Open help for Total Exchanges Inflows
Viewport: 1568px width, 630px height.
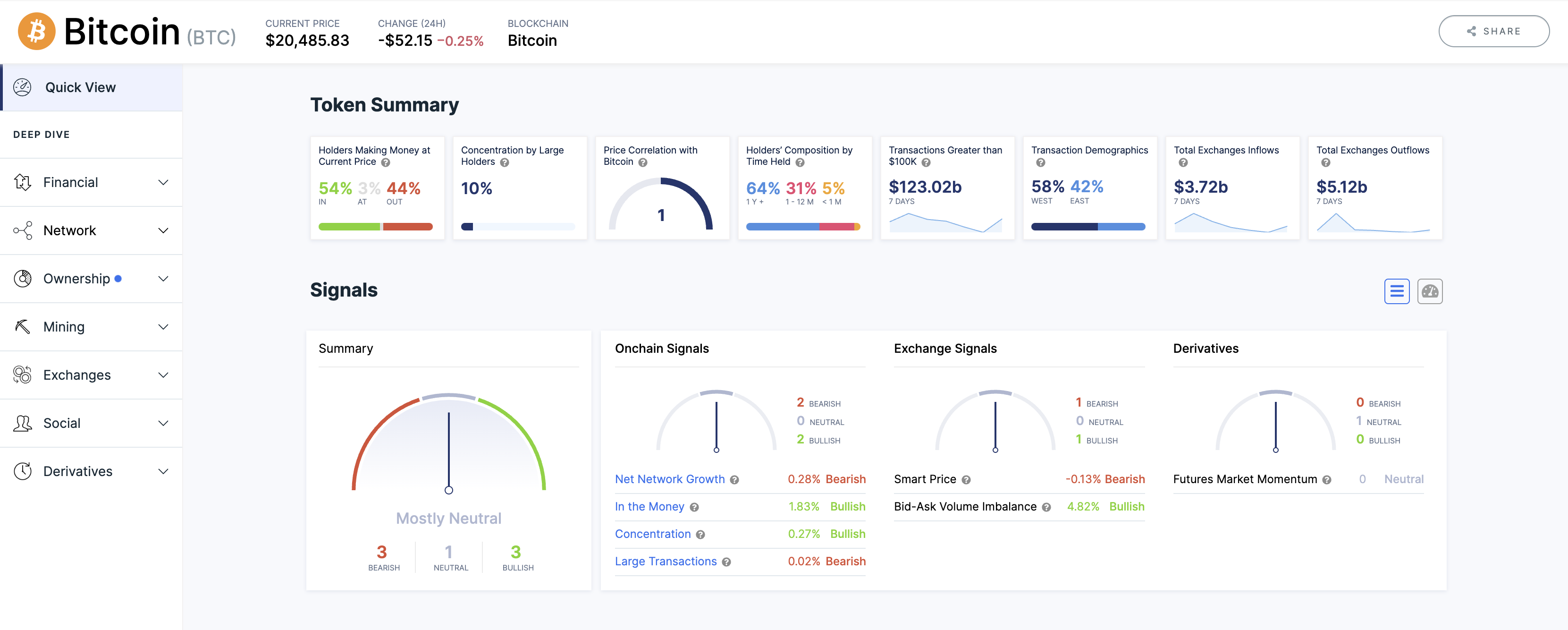1183,162
